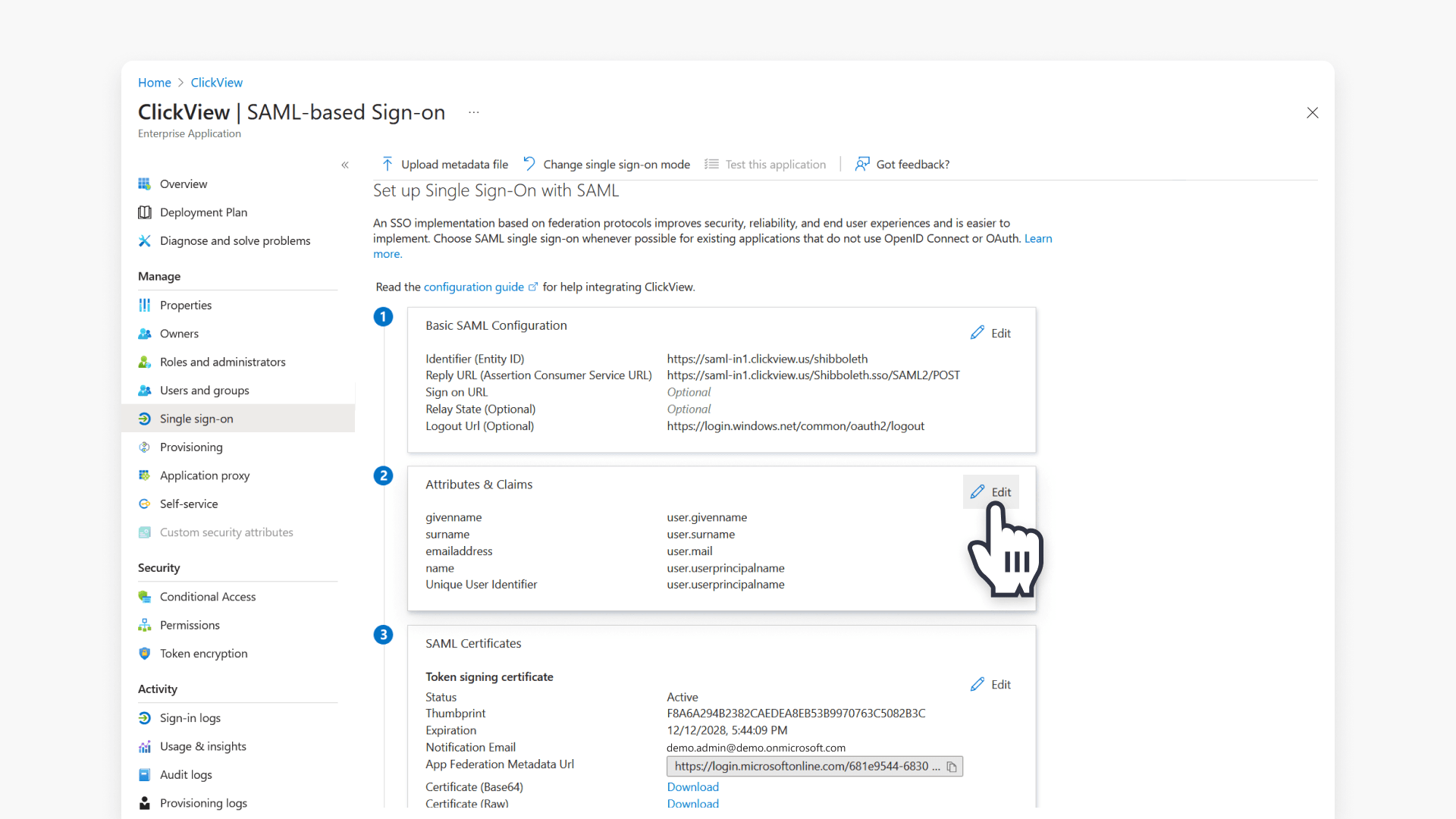This screenshot has height=819, width=1456.
Task: Download the Certificate (Base64)
Action: click(692, 786)
